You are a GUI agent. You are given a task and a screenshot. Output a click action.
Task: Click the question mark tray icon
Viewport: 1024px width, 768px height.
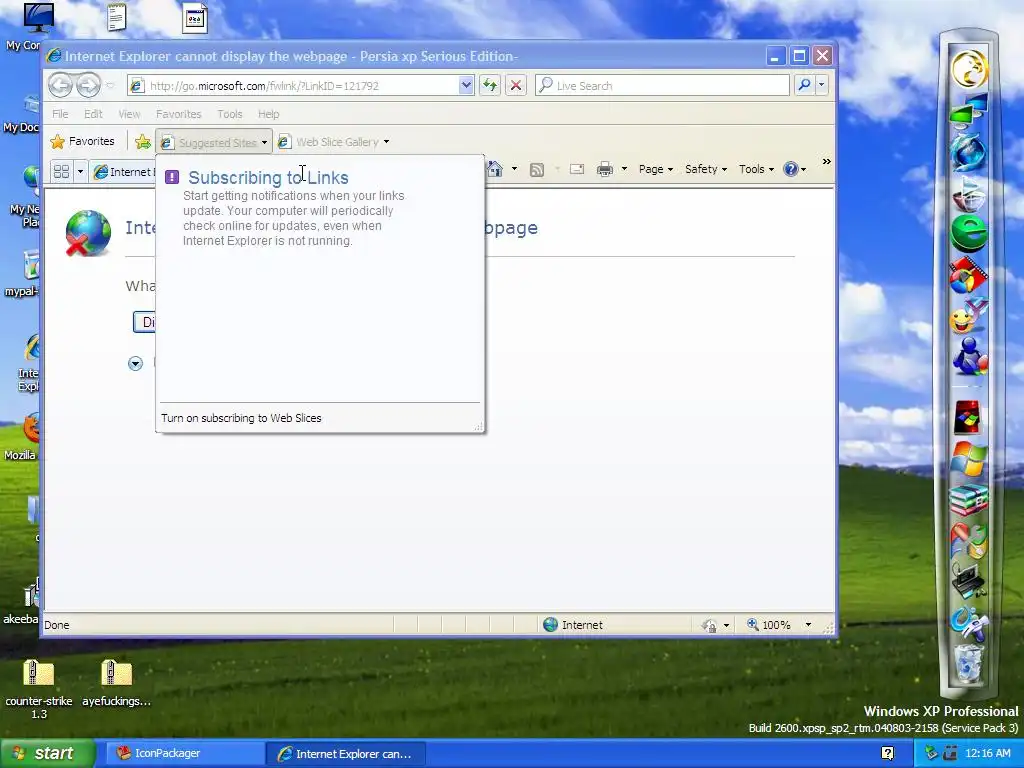point(887,753)
